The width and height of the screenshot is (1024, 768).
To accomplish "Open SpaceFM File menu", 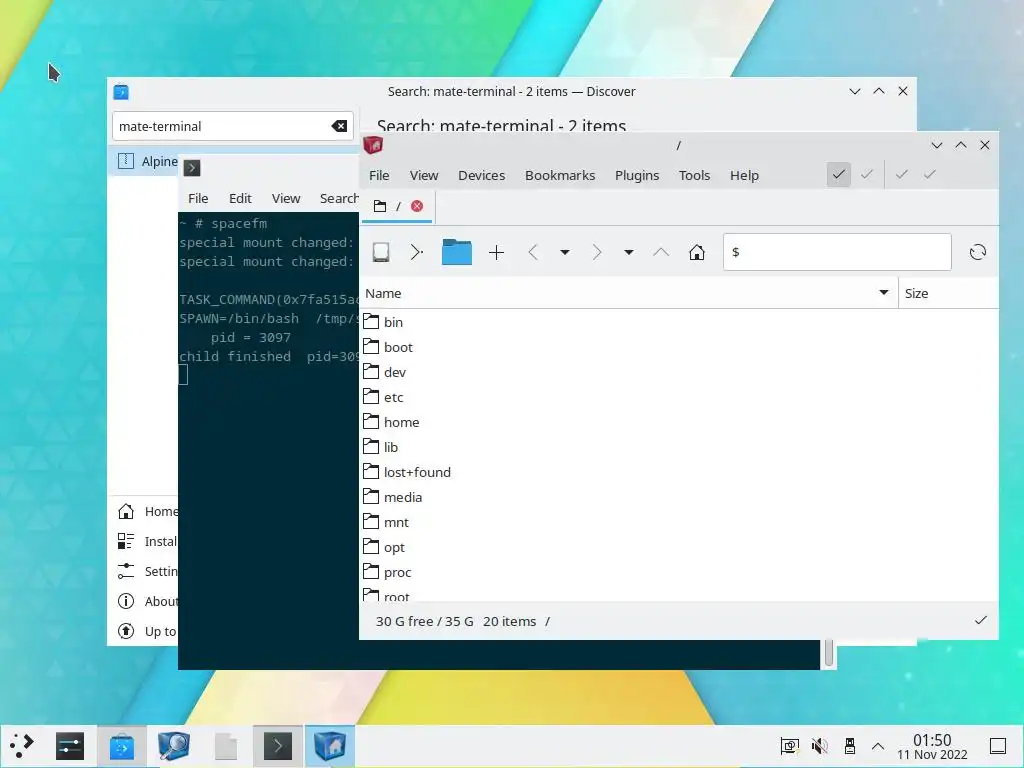I will click(x=379, y=175).
